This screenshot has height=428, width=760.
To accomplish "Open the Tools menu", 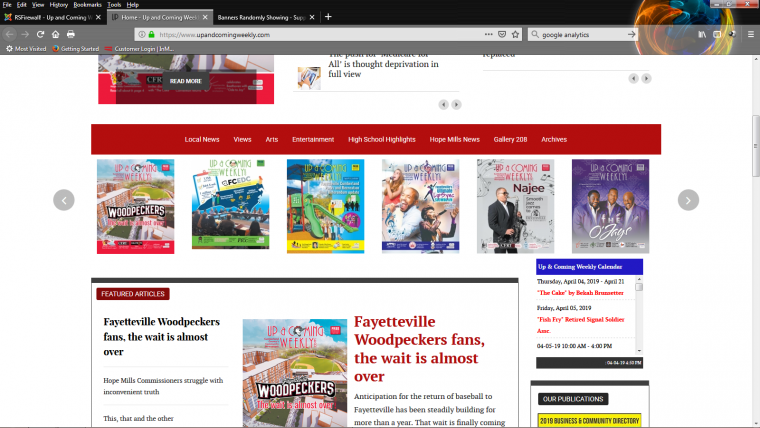I will point(114,5).
